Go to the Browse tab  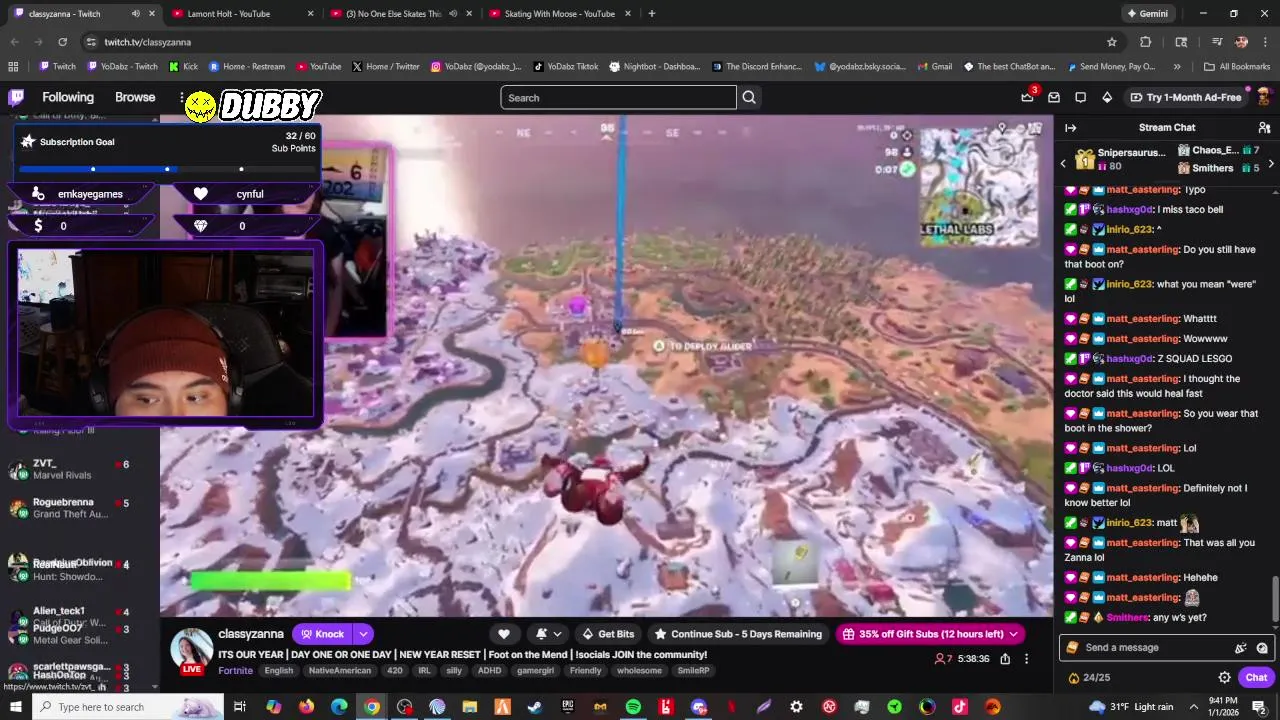tap(135, 97)
